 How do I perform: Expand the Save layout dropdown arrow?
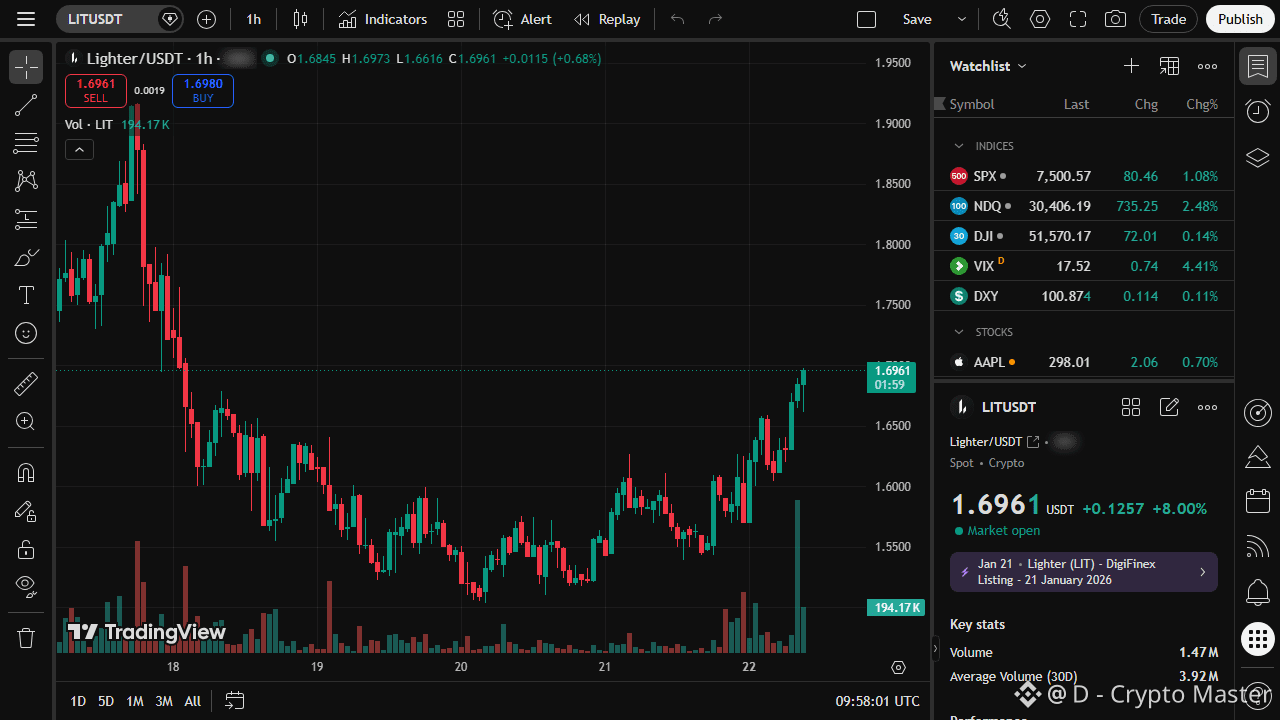(x=962, y=19)
